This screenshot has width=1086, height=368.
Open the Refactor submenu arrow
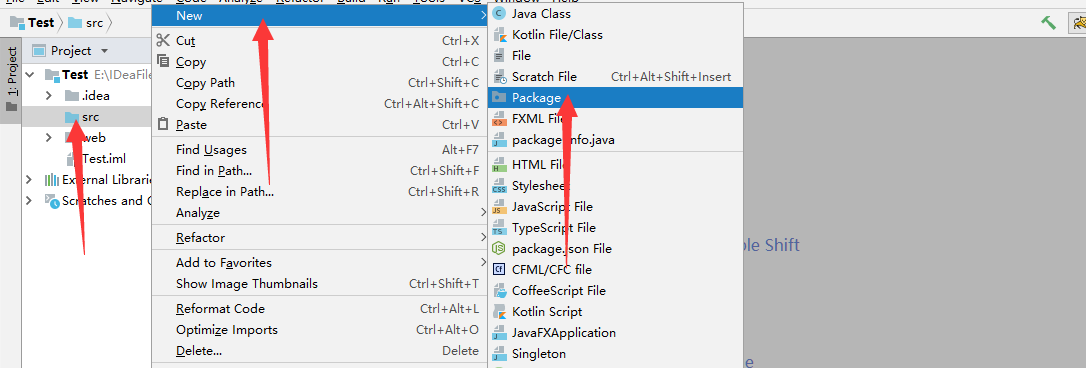(483, 238)
